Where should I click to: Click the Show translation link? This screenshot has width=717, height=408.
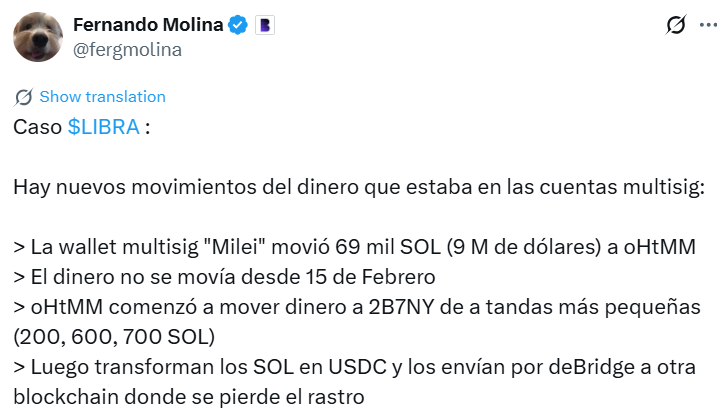[x=102, y=97]
